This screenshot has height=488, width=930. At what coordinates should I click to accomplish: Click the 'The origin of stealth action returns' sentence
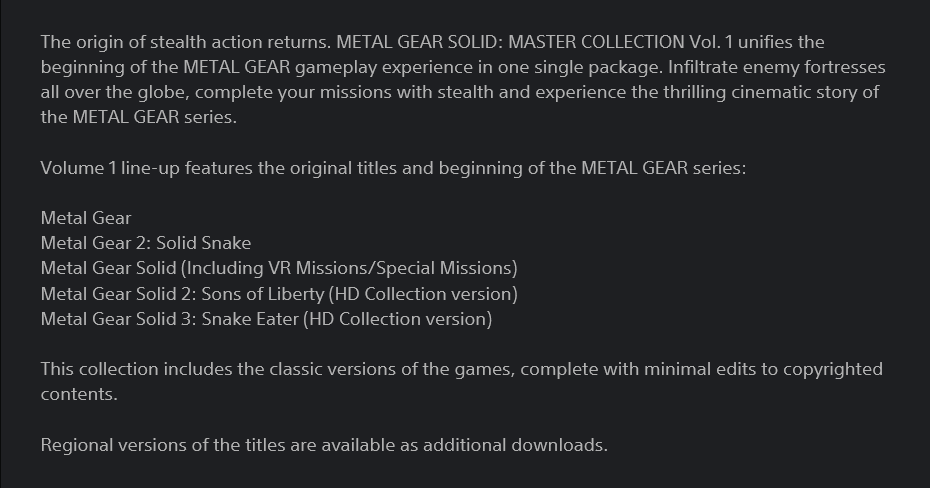[x=186, y=42]
